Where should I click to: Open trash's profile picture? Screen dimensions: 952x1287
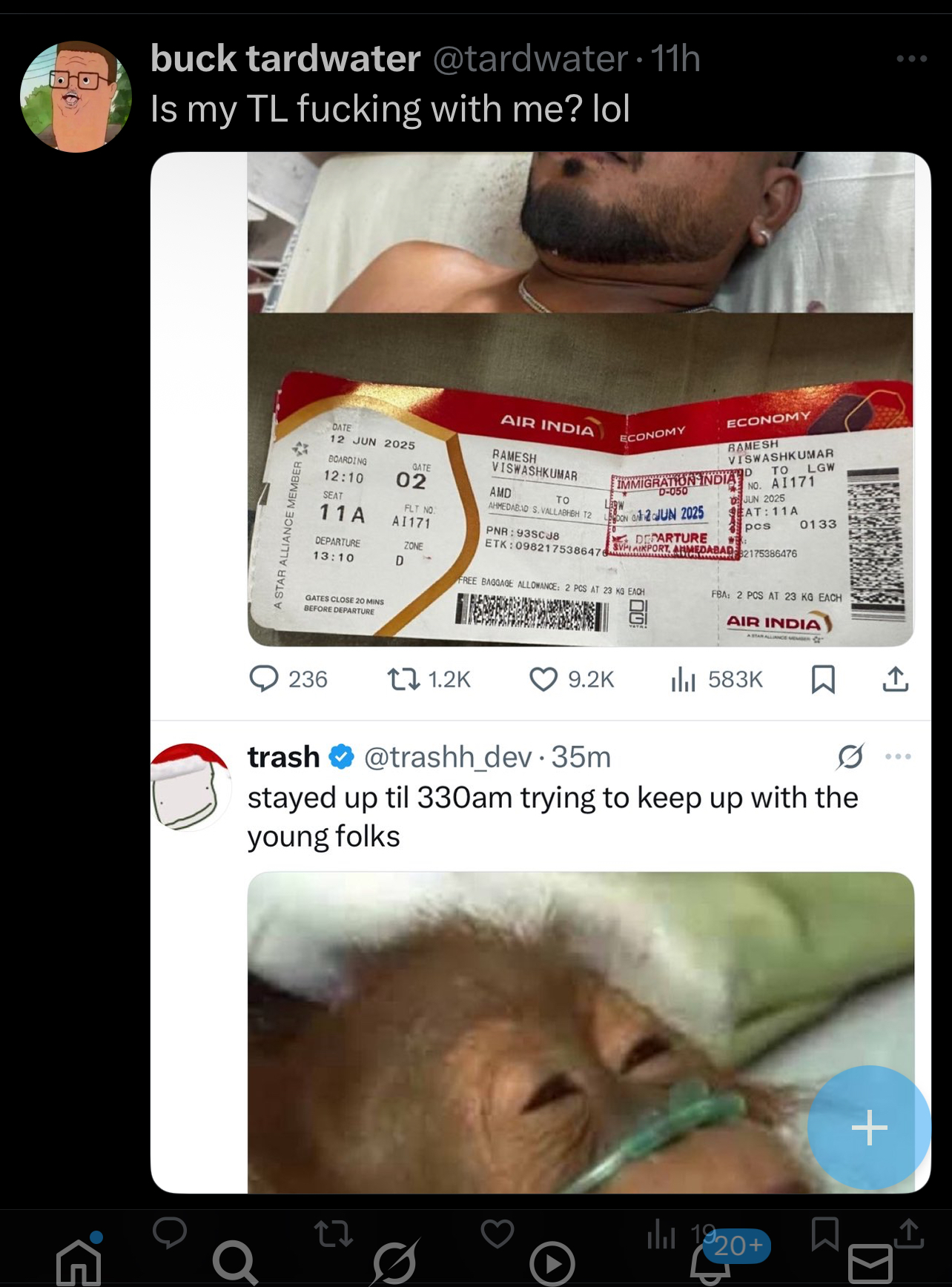tap(191, 786)
